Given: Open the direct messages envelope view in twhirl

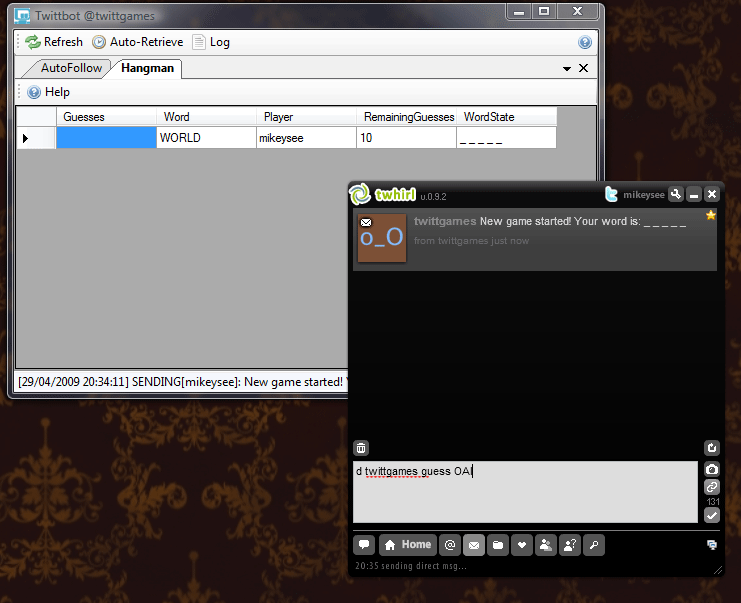Looking at the screenshot, I should [473, 545].
